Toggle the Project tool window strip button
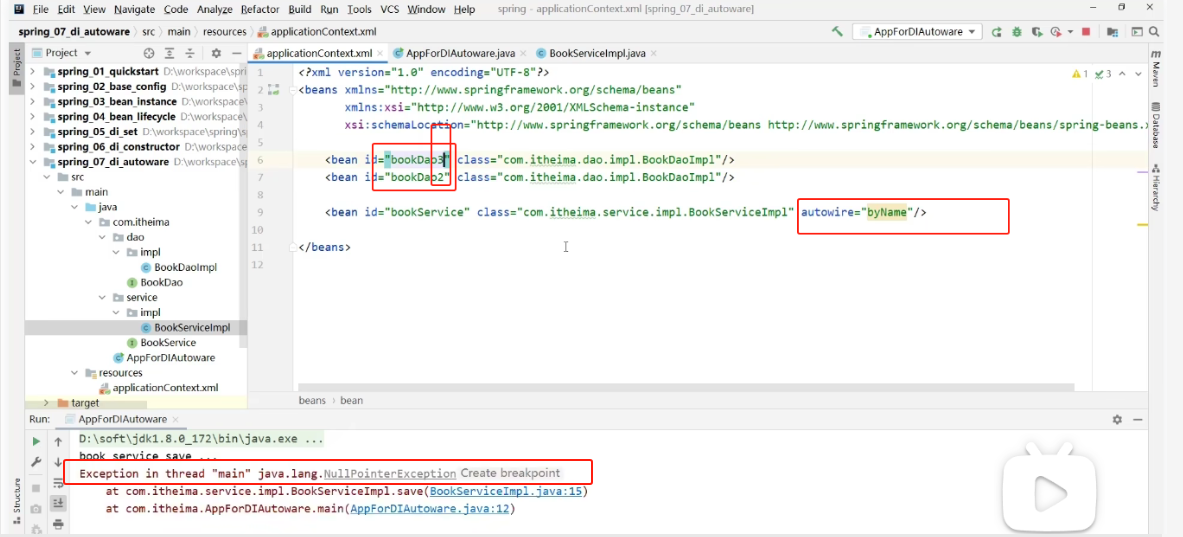The width and height of the screenshot is (1183, 537). click(15, 68)
